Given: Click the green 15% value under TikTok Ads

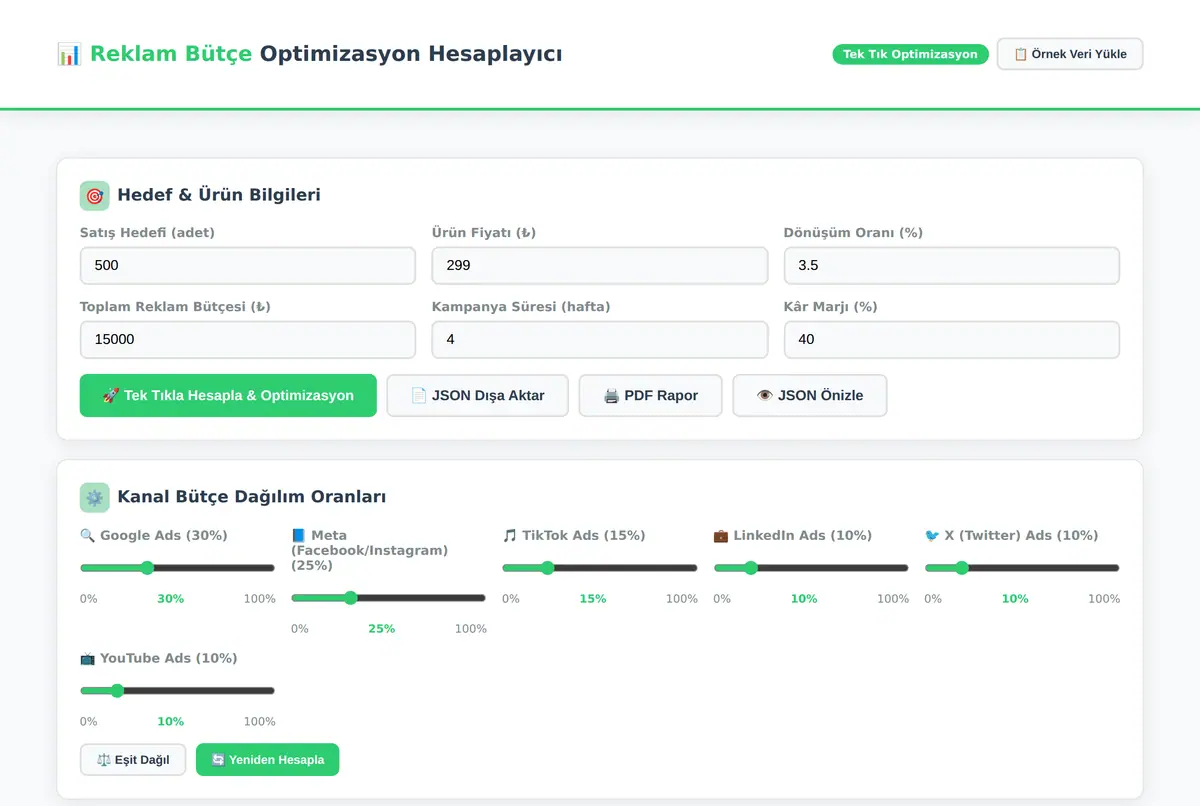Looking at the screenshot, I should click(593, 599).
